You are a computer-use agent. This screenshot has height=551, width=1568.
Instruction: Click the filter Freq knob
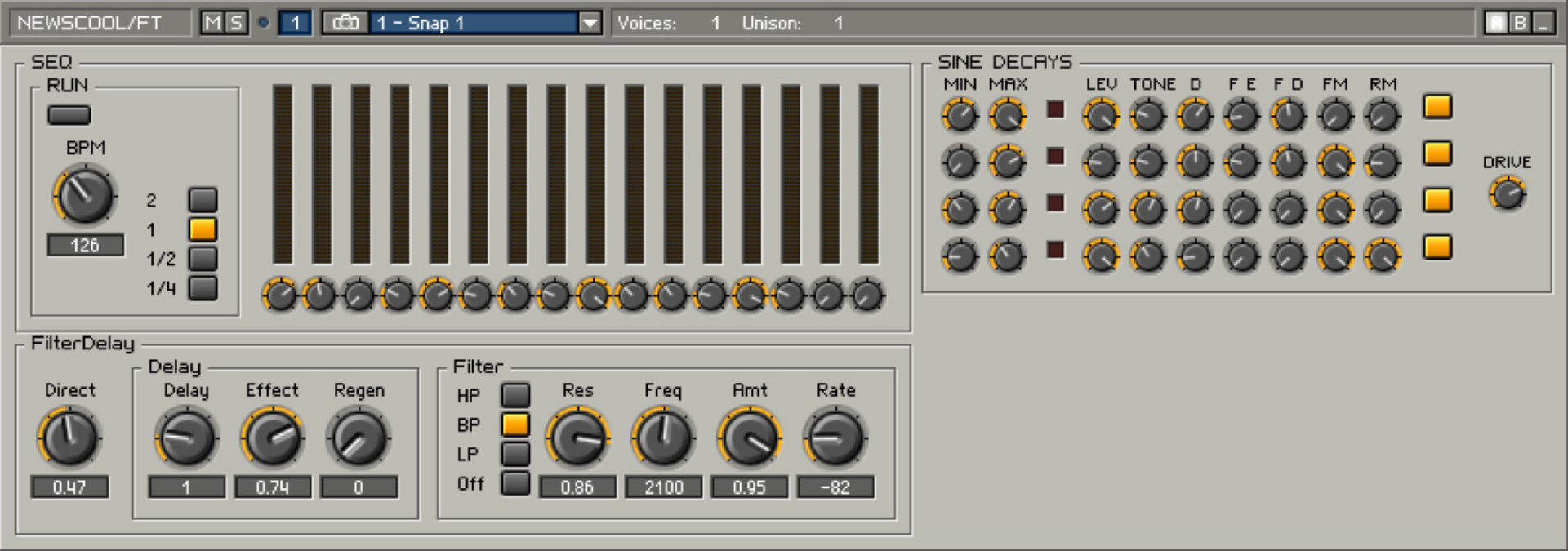click(663, 438)
